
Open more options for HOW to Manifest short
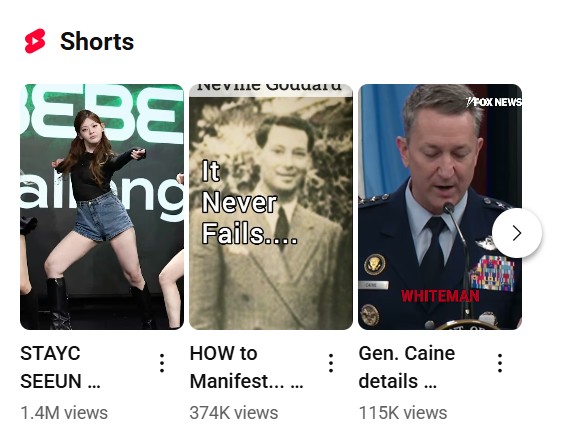pos(331,363)
